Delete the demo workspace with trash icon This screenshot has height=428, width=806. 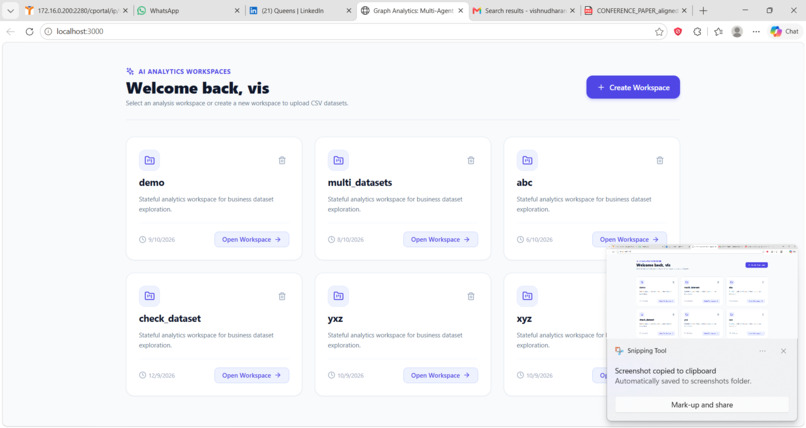point(282,160)
